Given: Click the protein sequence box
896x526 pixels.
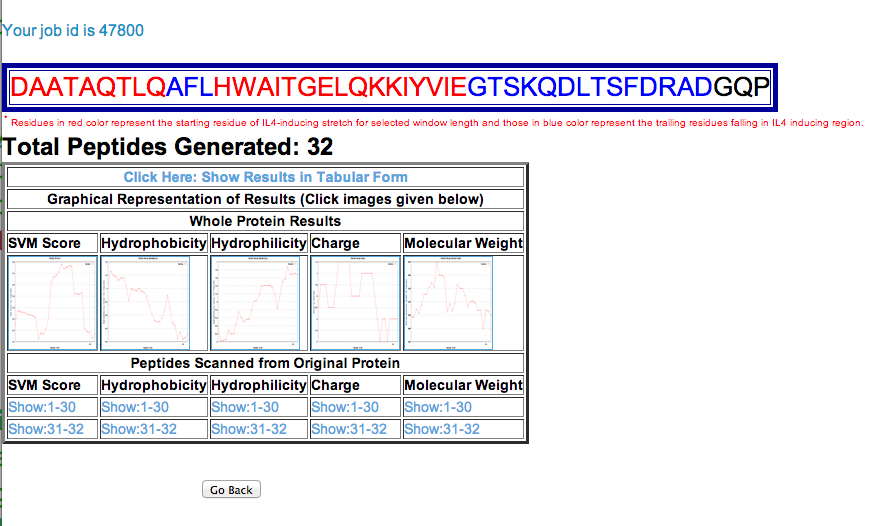Looking at the screenshot, I should tap(389, 87).
